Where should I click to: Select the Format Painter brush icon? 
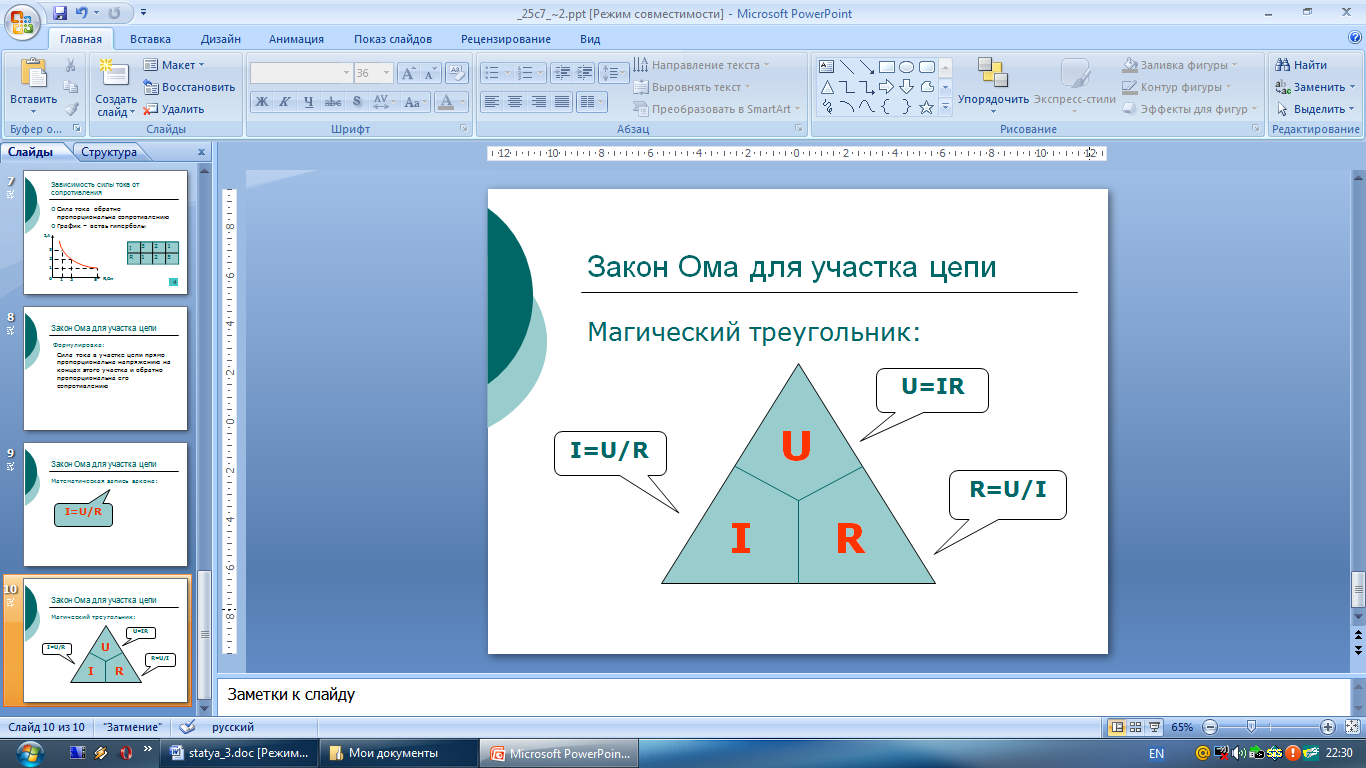[x=71, y=109]
